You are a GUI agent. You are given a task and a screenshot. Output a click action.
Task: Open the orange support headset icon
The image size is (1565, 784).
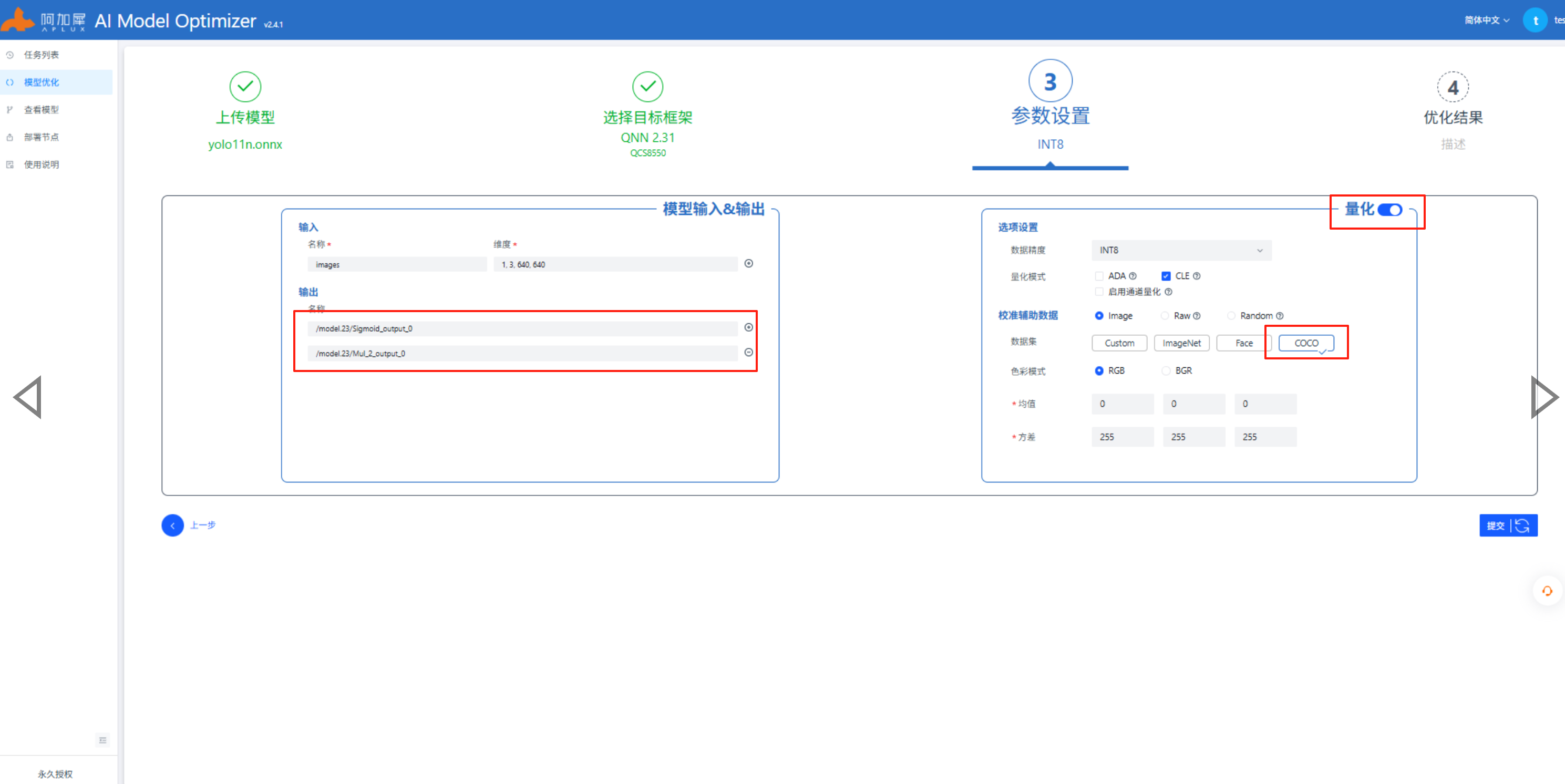tap(1547, 591)
